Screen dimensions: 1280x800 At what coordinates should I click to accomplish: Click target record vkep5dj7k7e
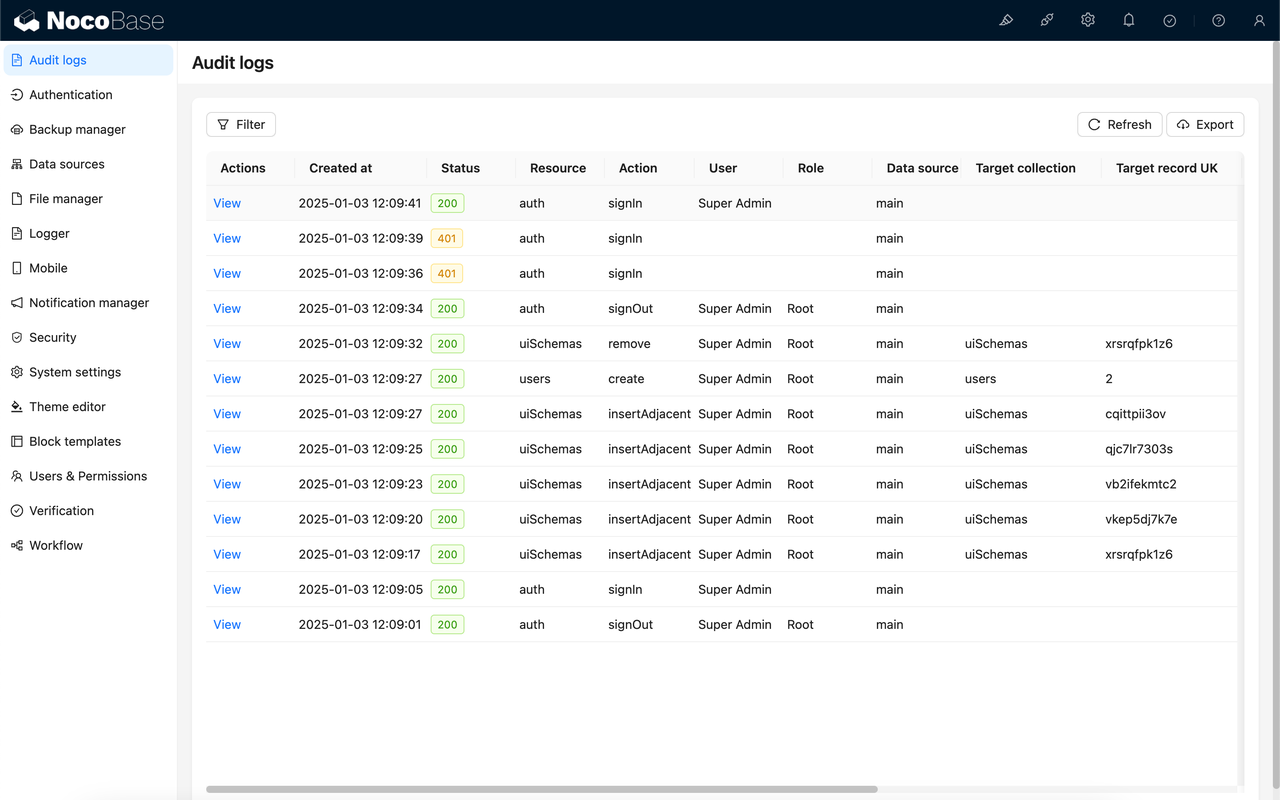click(1141, 519)
